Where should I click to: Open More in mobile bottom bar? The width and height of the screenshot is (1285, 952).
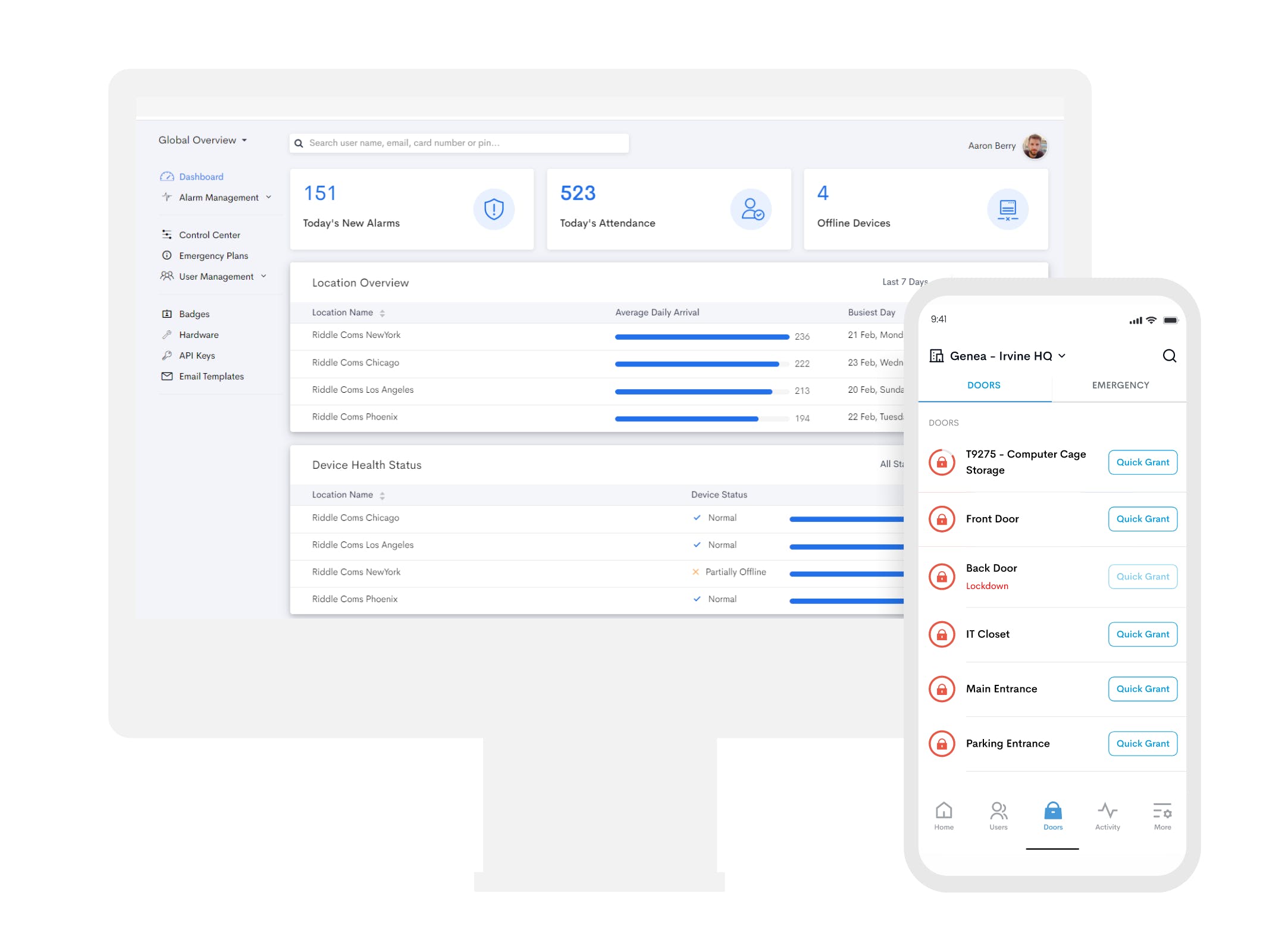1162,816
